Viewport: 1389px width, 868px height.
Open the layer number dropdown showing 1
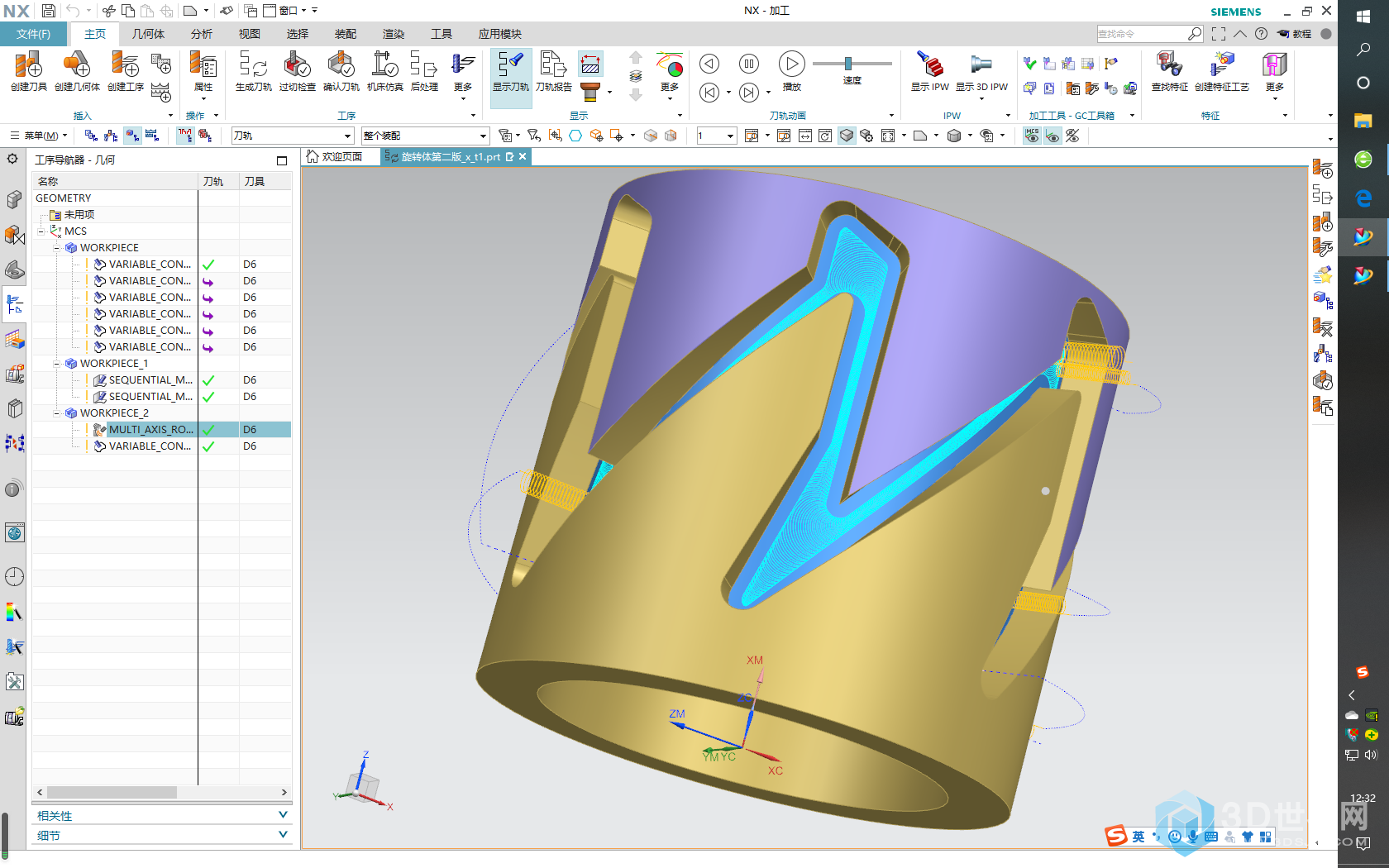(716, 136)
